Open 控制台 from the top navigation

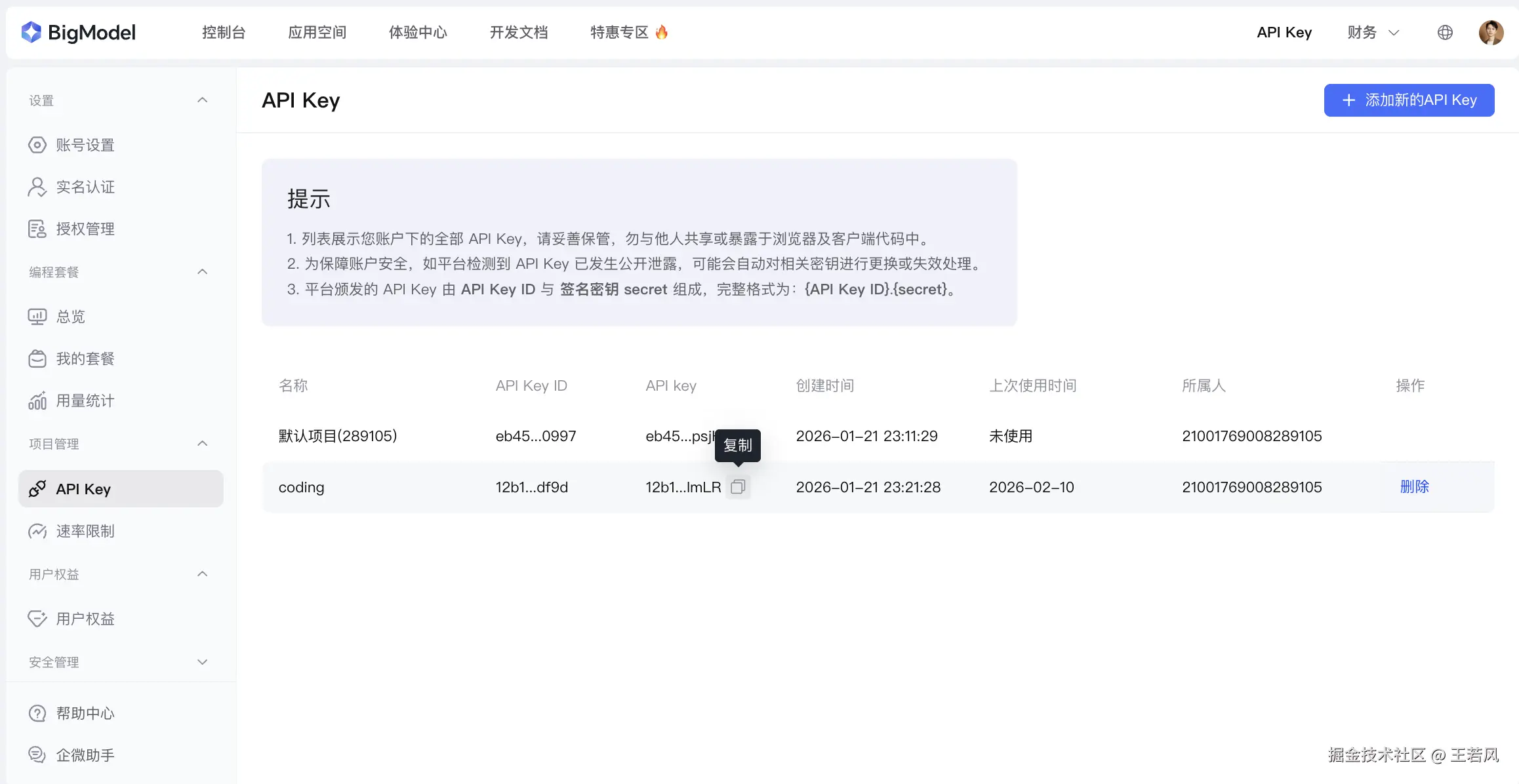click(224, 32)
